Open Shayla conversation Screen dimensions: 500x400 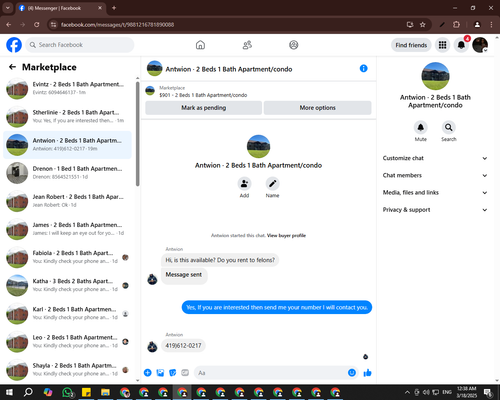point(67,370)
